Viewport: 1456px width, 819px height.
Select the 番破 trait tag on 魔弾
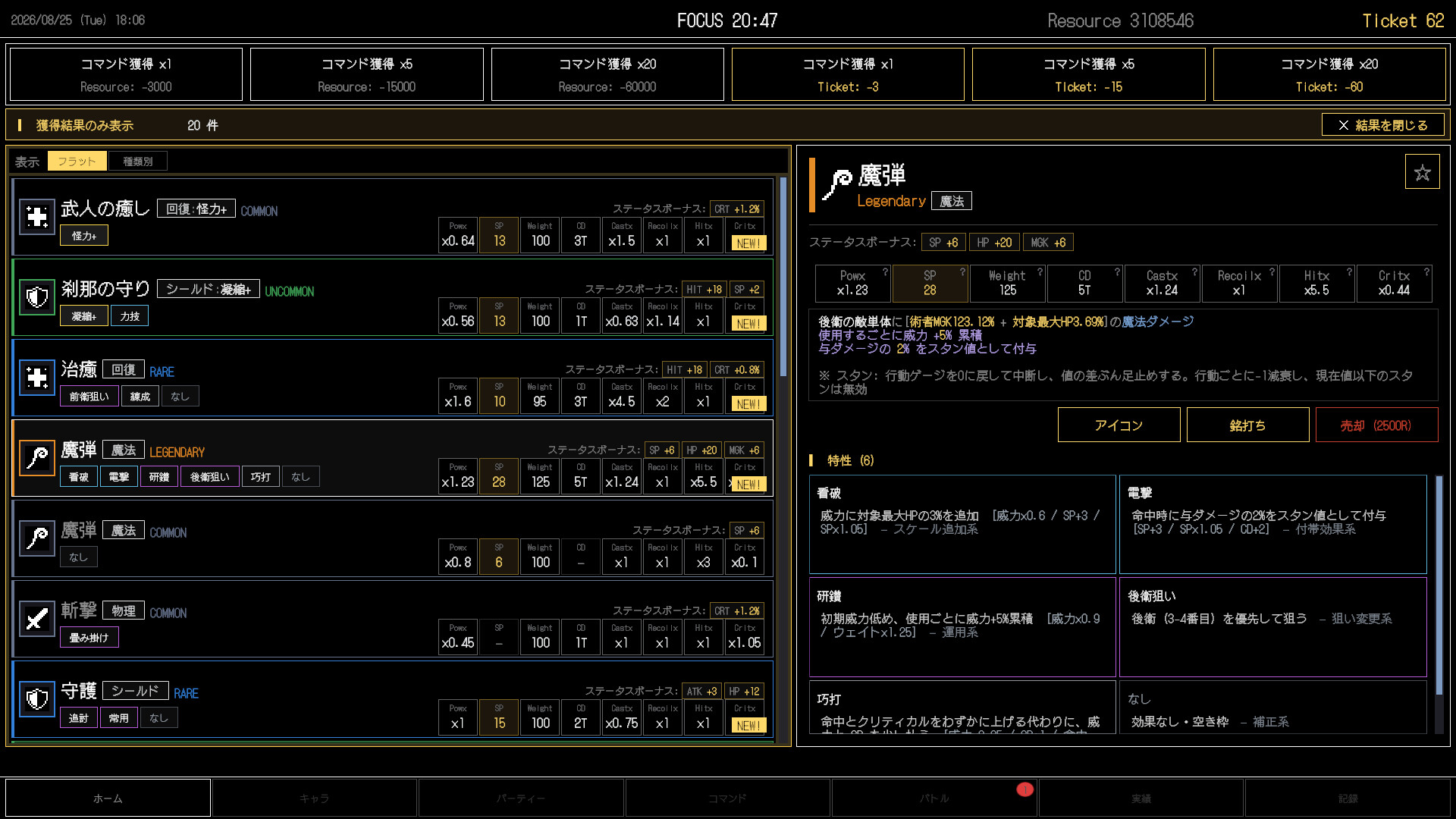[79, 477]
